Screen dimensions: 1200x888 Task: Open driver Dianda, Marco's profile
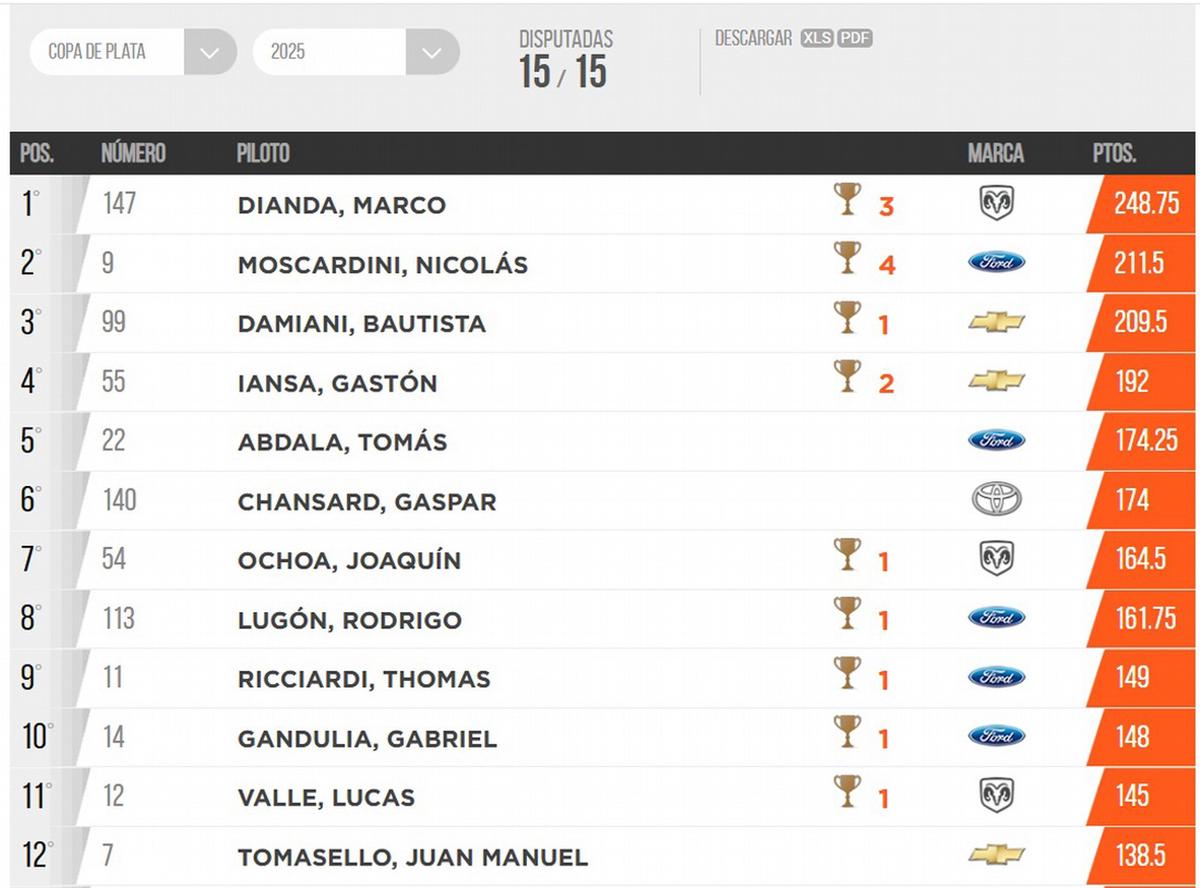pyautogui.click(x=341, y=206)
